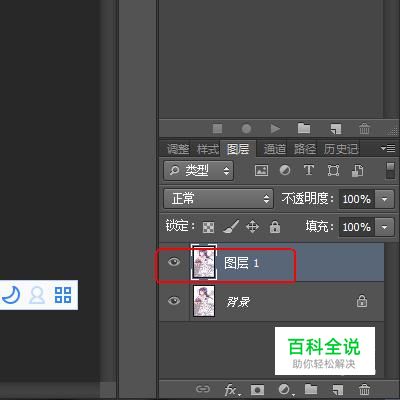400x400 pixels.
Task: Open the four-square grid menu icon
Action: (x=63, y=295)
